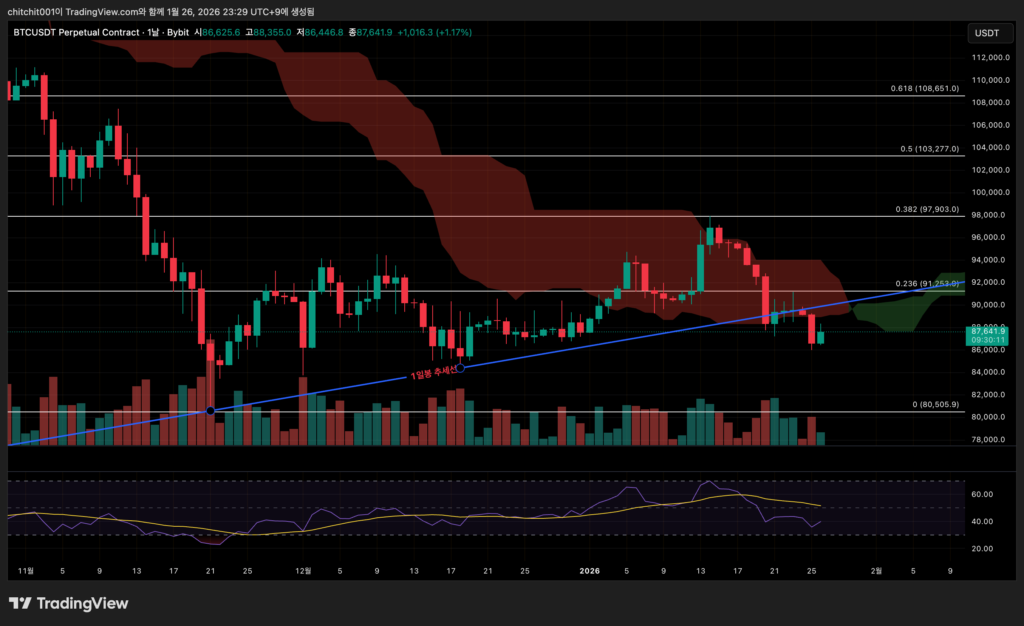Click the BTCUSDT Perpetual Contract symbol title

[76, 32]
